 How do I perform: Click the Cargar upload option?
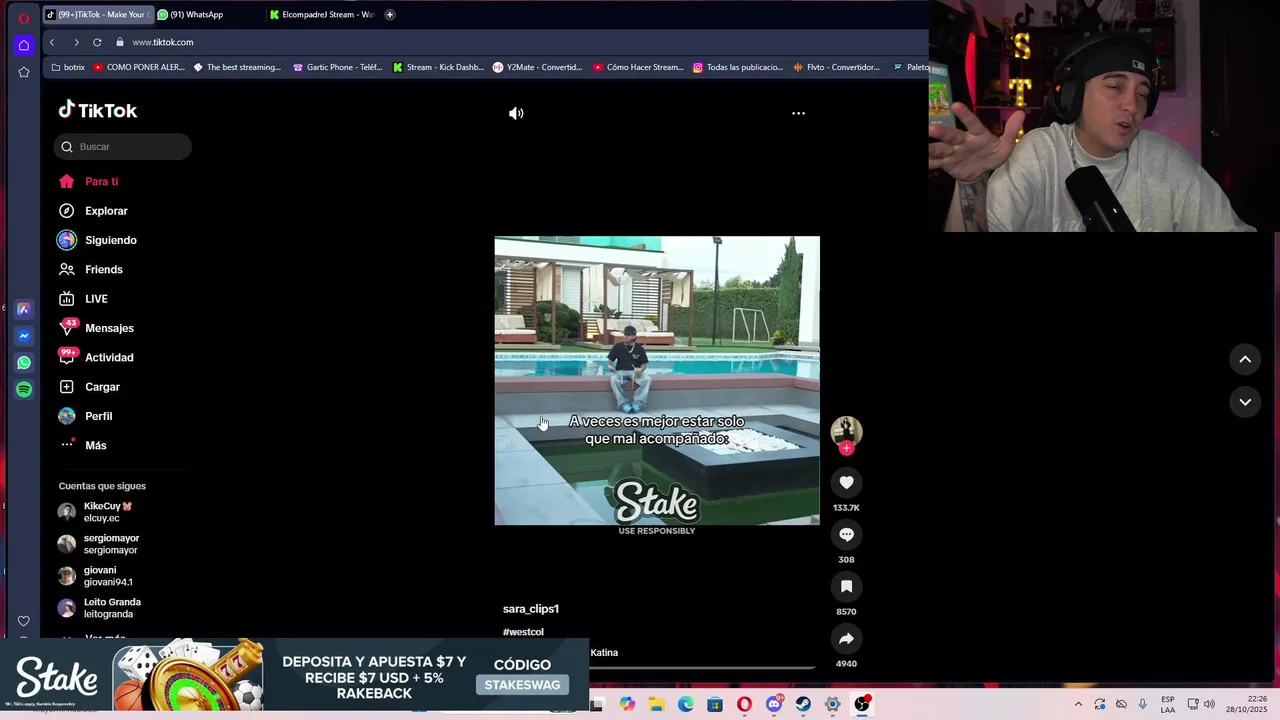(x=89, y=387)
